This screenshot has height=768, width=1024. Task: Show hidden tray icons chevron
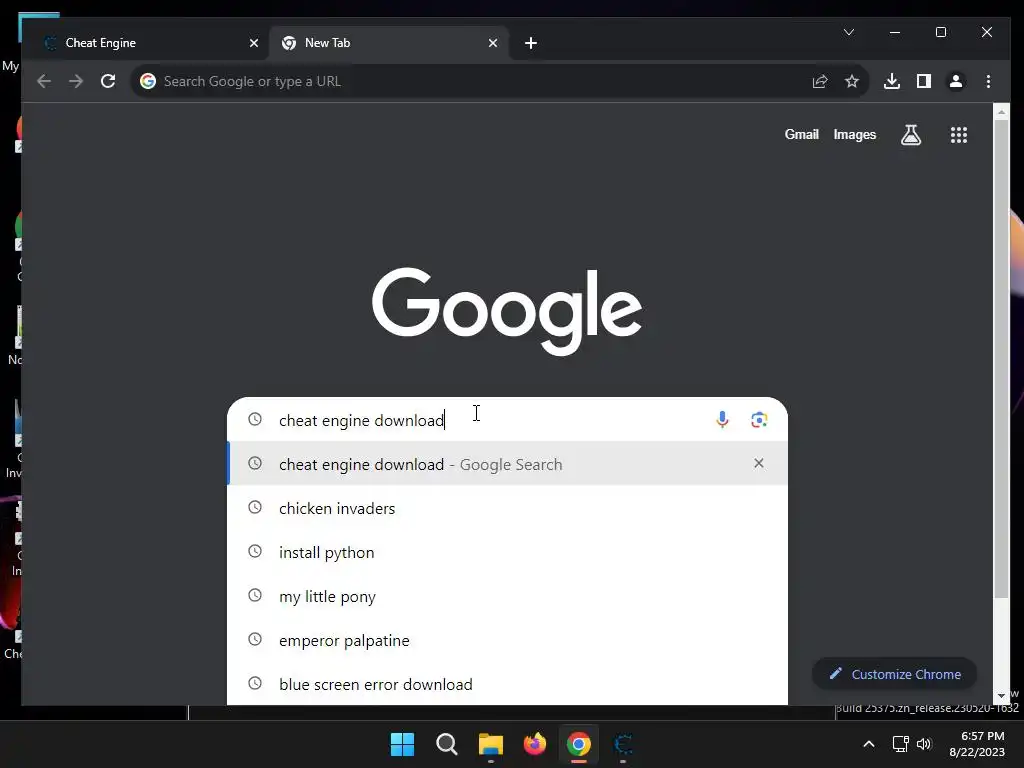click(869, 744)
